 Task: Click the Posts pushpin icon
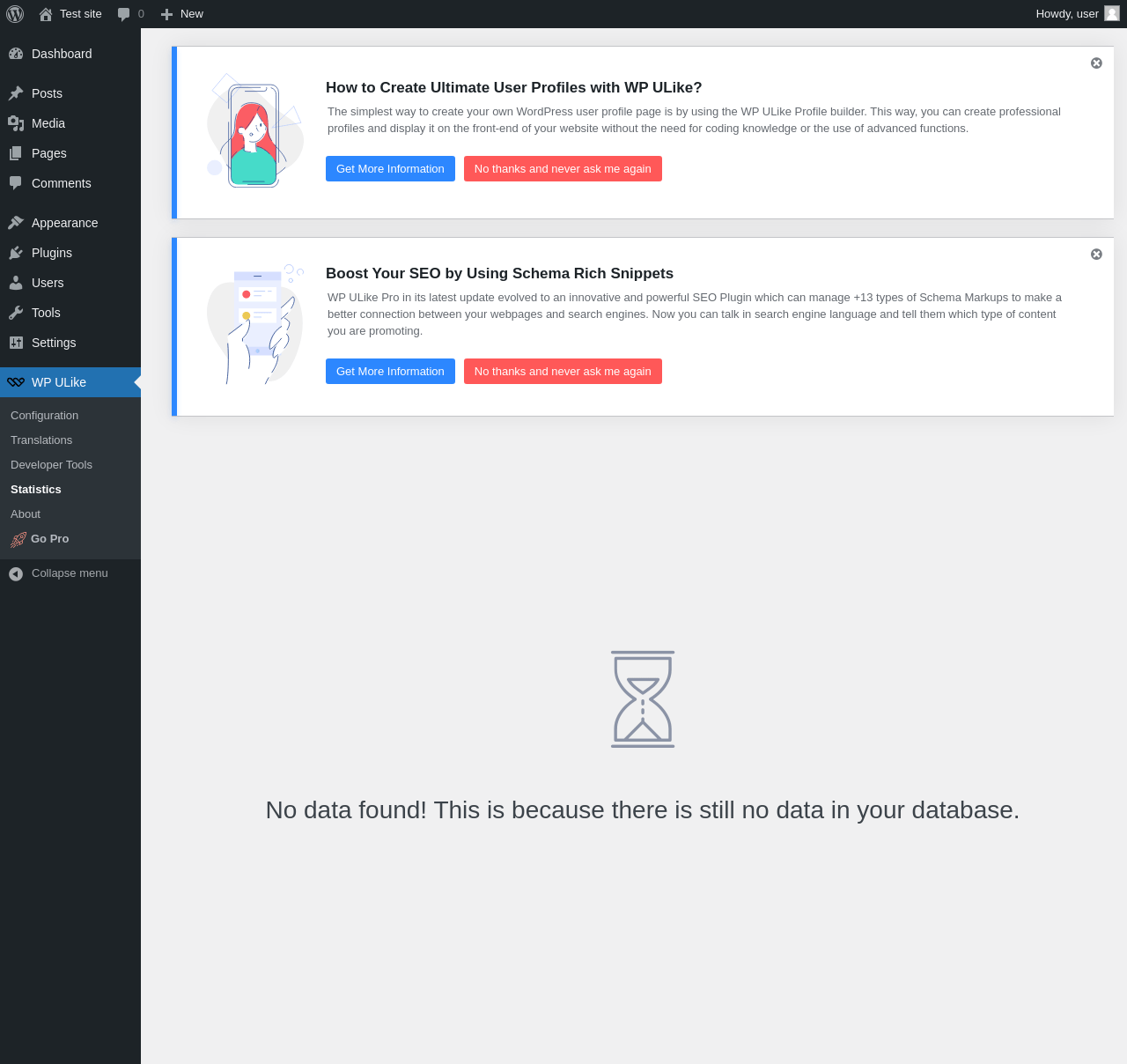point(16,93)
